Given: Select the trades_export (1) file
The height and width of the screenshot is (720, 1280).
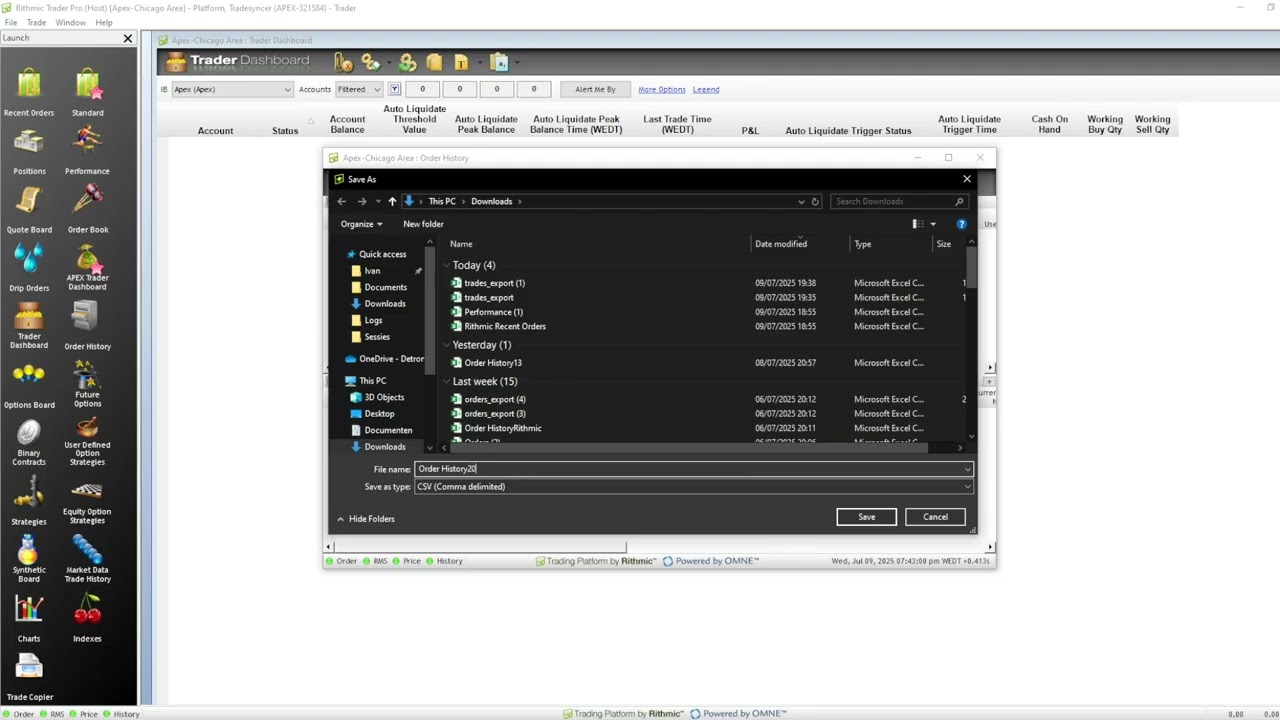Looking at the screenshot, I should (x=494, y=283).
